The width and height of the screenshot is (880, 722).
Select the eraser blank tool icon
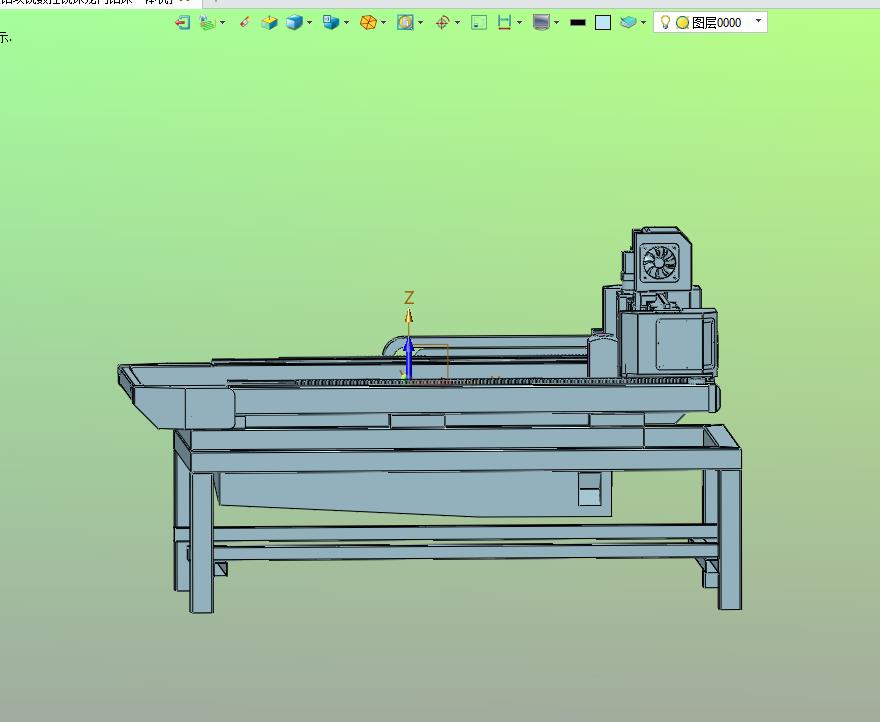point(245,22)
